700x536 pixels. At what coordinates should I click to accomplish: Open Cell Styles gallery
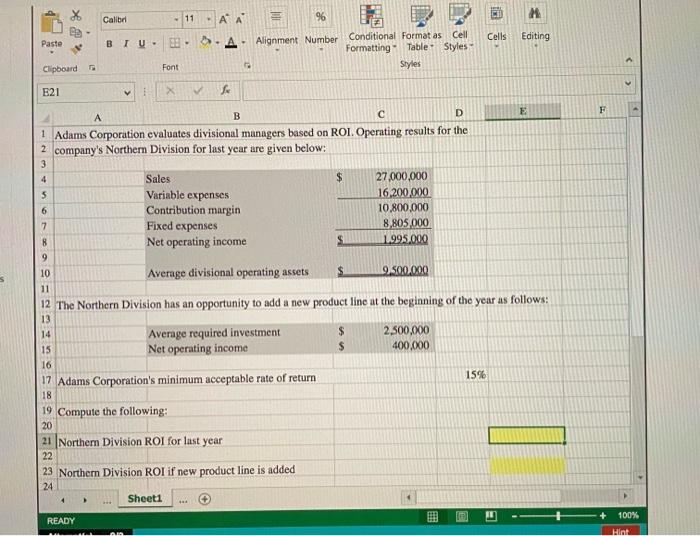(458, 29)
